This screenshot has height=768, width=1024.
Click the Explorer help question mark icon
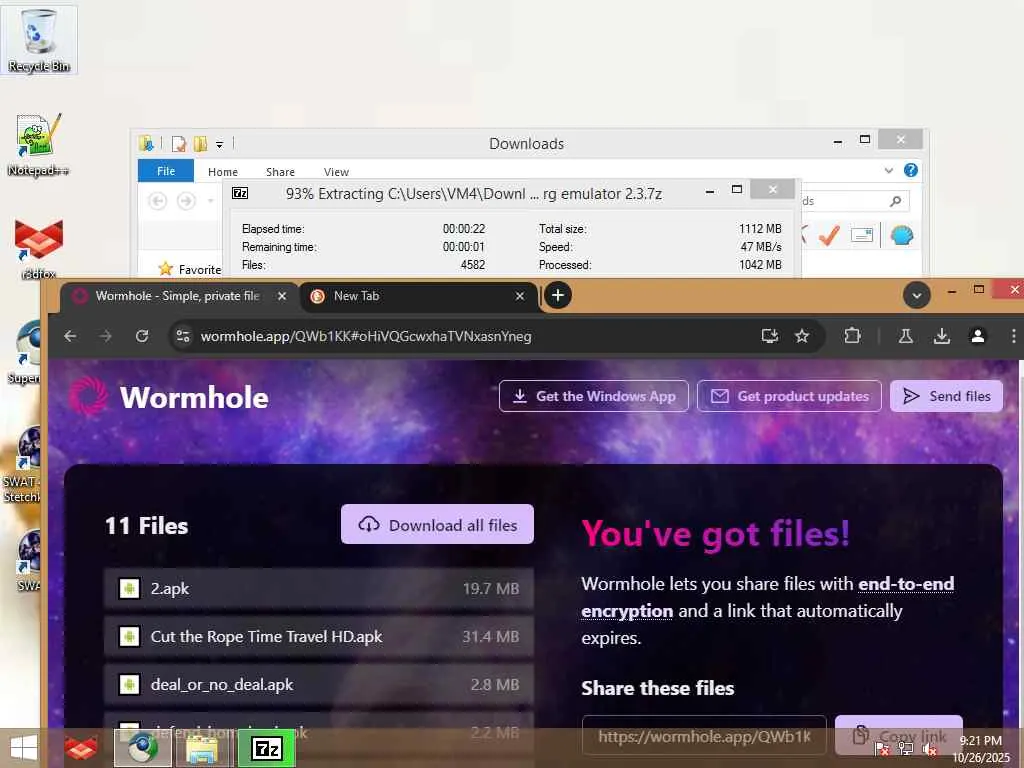tap(910, 170)
